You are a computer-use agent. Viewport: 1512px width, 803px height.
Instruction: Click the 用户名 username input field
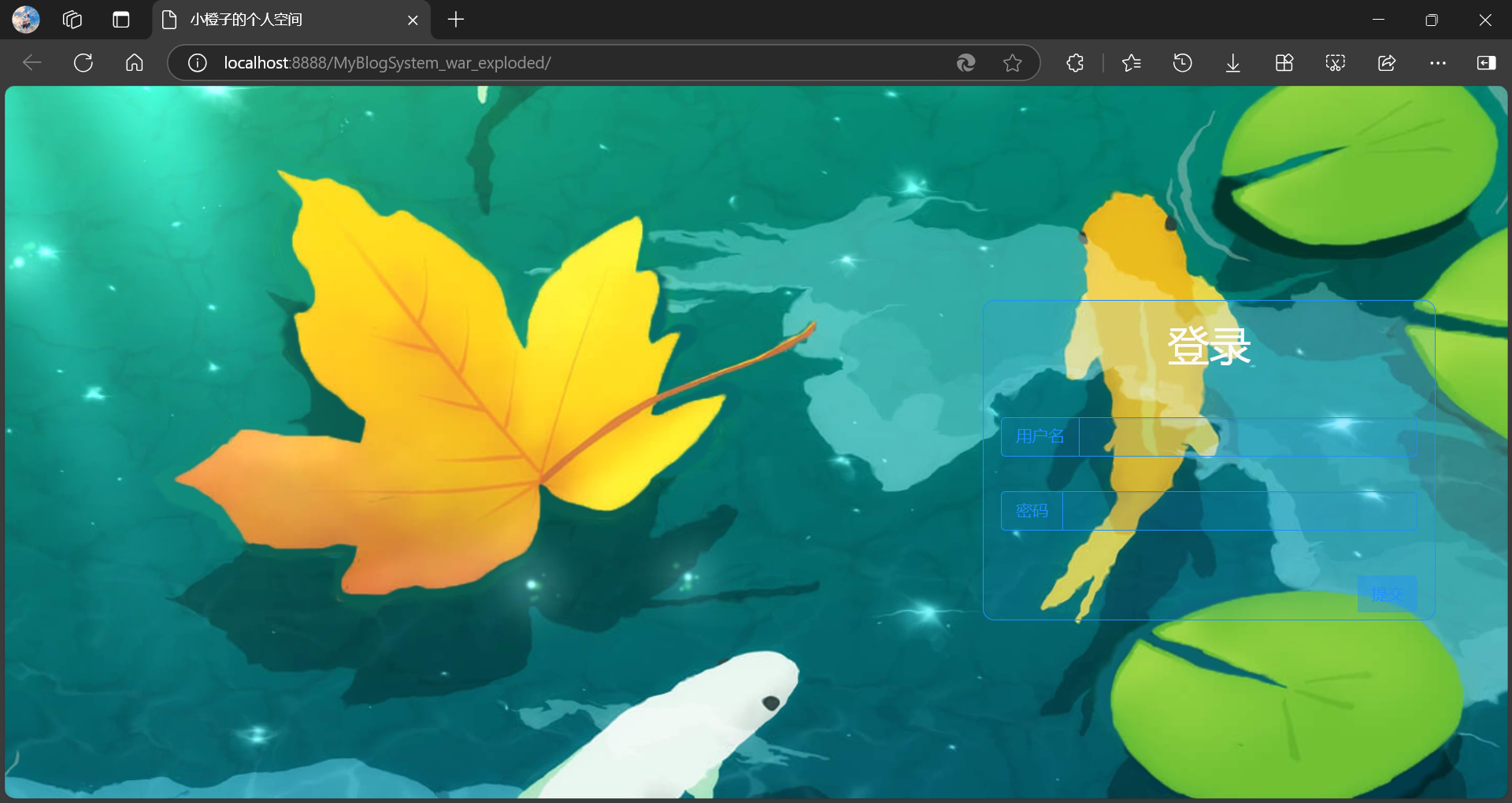[x=1248, y=437]
